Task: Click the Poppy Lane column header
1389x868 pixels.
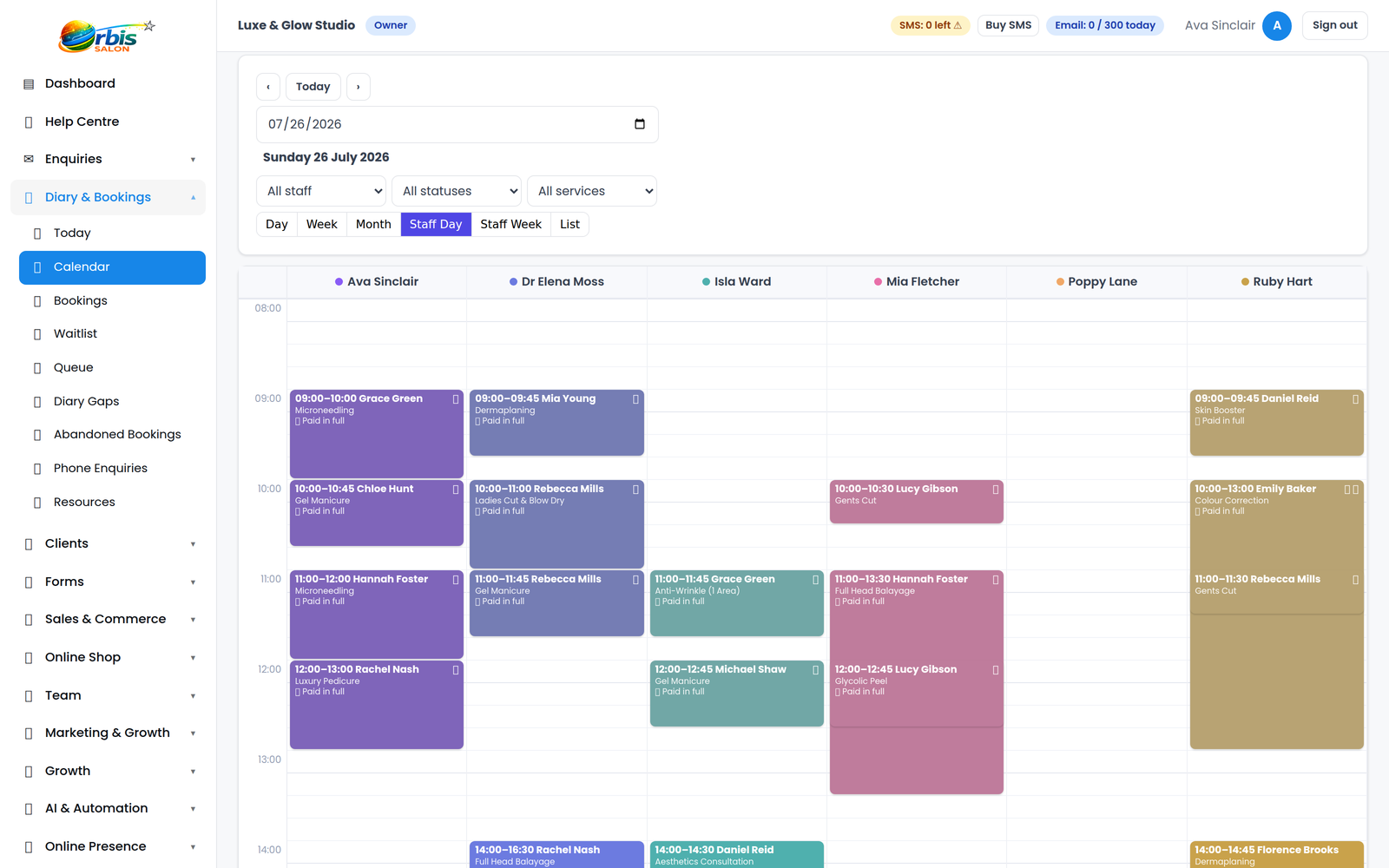Action: (1096, 282)
